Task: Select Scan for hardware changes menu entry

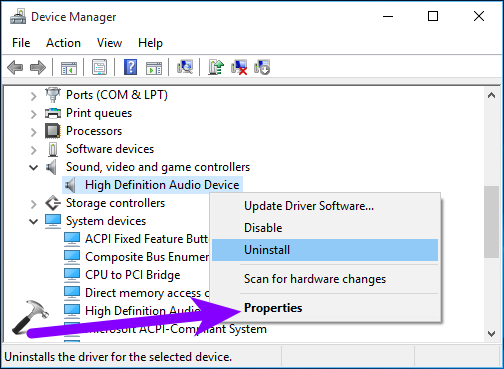Action: 325,279
